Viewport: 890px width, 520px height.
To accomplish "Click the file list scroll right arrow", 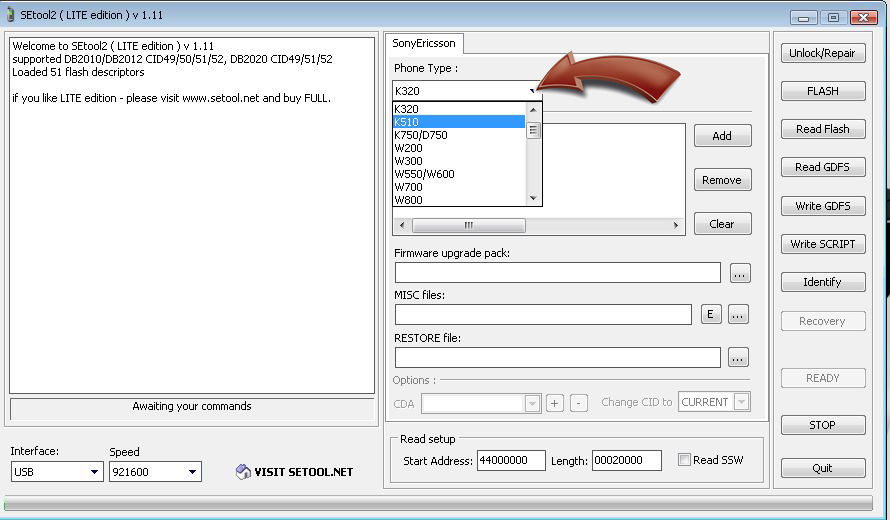I will [x=675, y=225].
